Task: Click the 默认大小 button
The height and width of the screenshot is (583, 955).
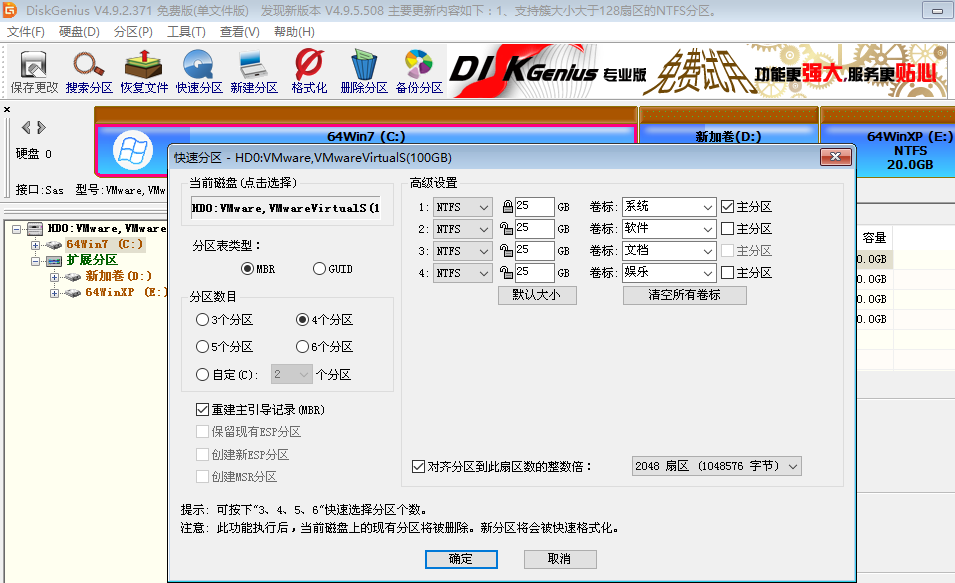Action: point(537,295)
